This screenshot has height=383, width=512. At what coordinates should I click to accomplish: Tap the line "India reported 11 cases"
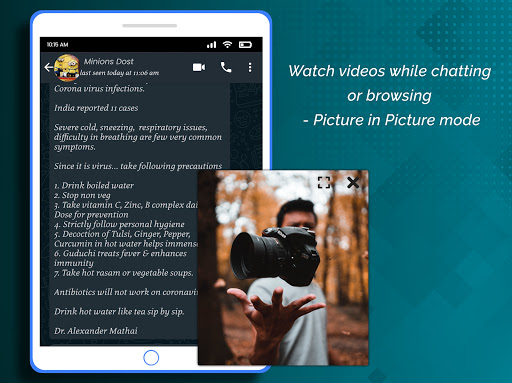coord(96,108)
